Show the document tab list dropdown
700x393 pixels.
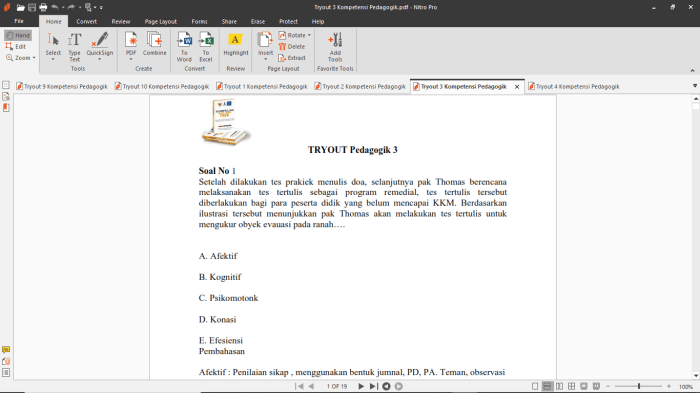point(695,86)
